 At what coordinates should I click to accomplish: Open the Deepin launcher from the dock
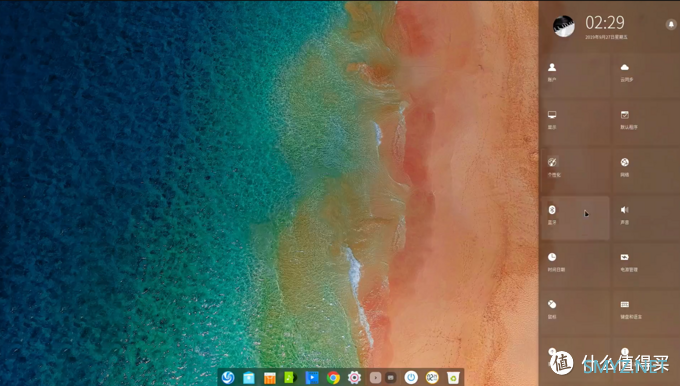[228, 377]
